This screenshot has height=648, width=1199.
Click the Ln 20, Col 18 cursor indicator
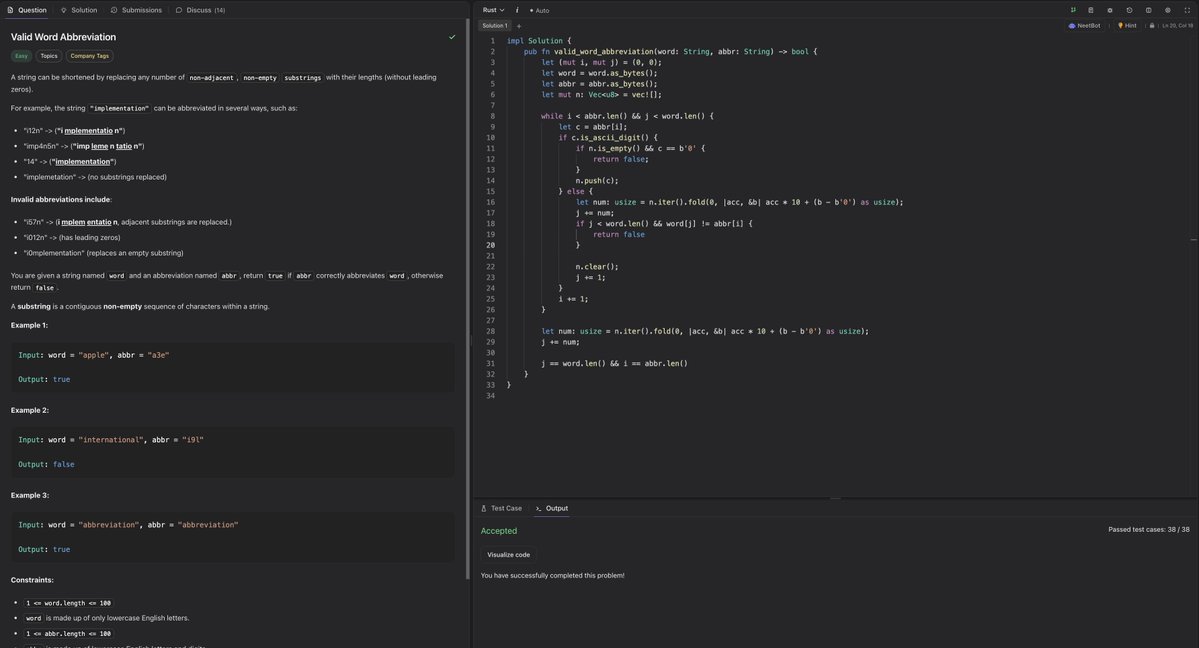pyautogui.click(x=1177, y=25)
